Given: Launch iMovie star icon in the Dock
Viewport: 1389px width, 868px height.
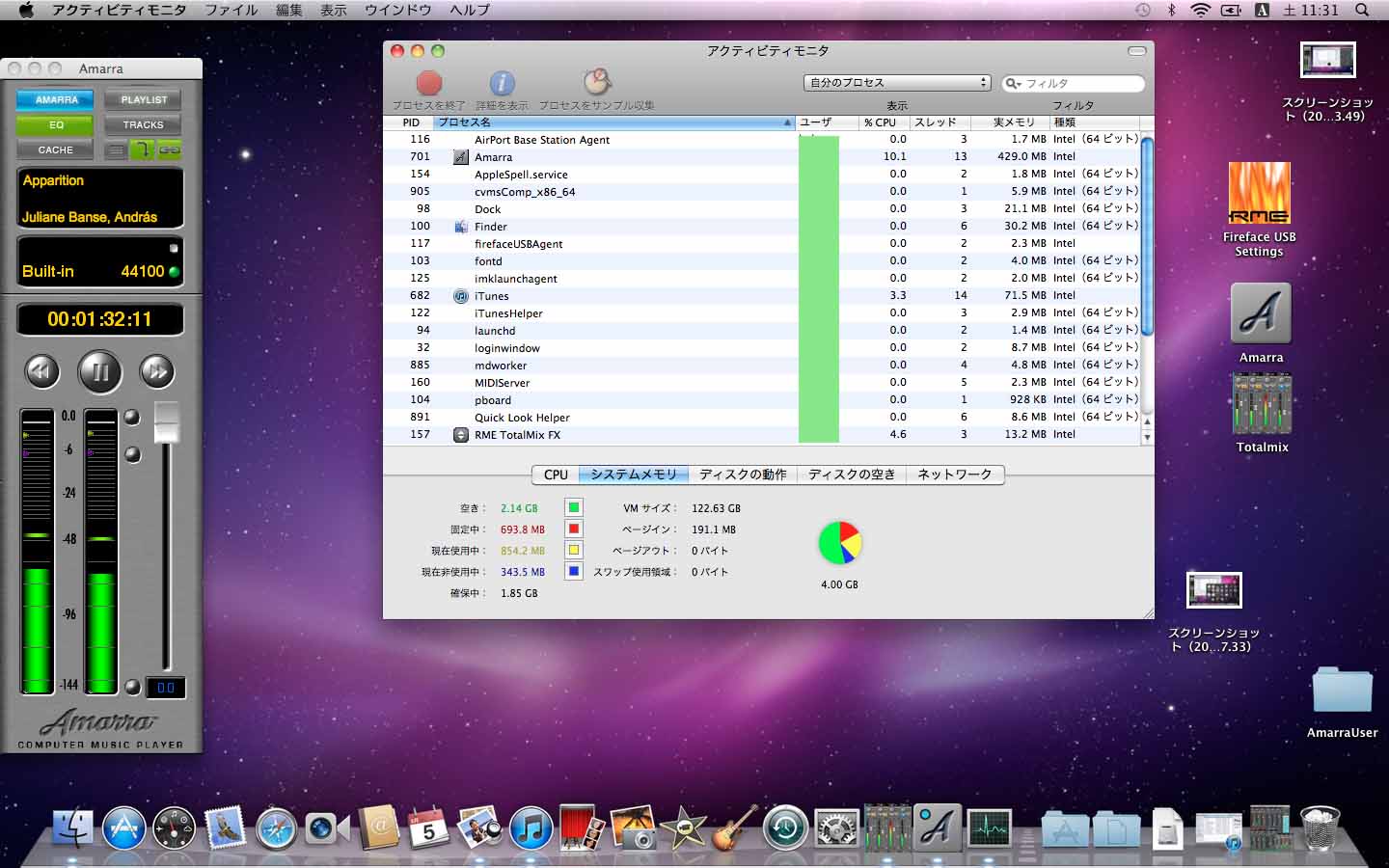Looking at the screenshot, I should tap(684, 827).
